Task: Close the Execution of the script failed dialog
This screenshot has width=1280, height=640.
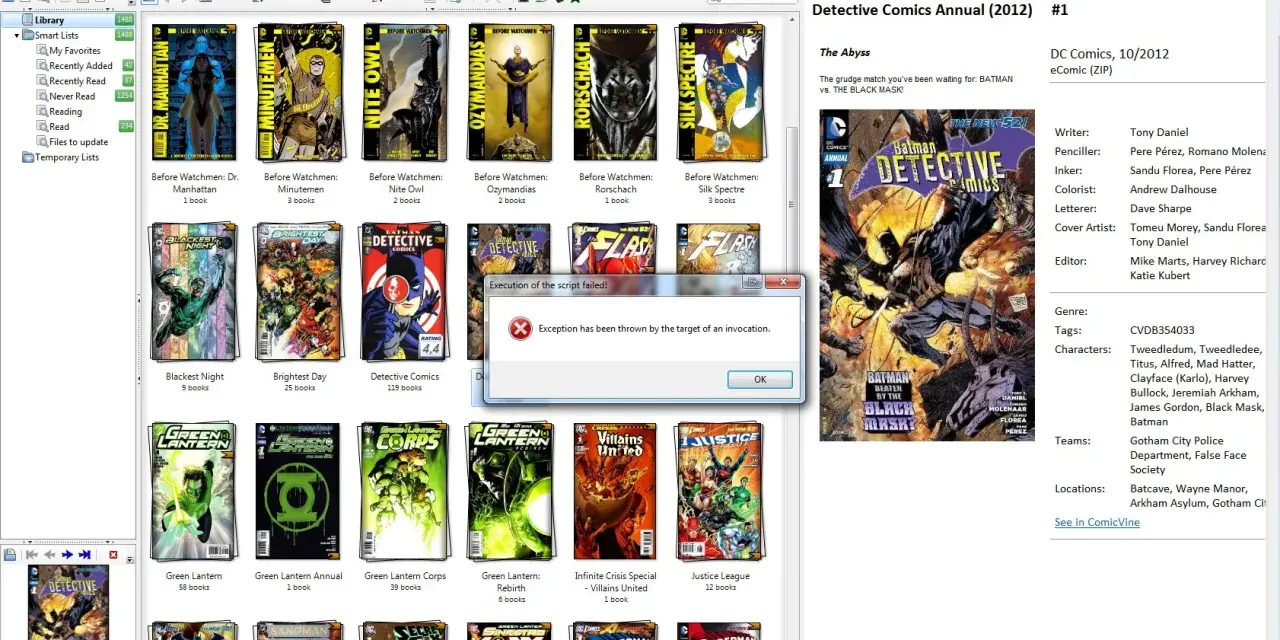Action: pos(782,283)
